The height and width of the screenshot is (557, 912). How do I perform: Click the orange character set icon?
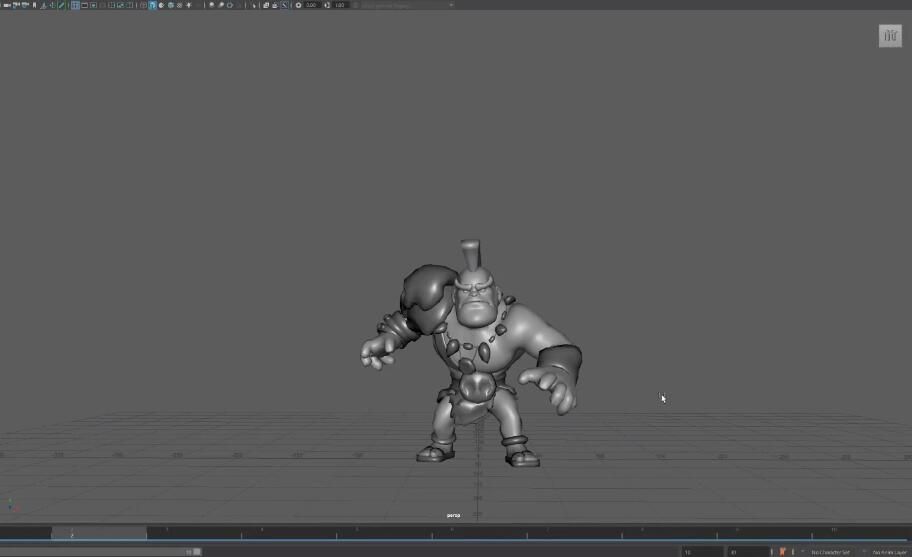(782, 551)
